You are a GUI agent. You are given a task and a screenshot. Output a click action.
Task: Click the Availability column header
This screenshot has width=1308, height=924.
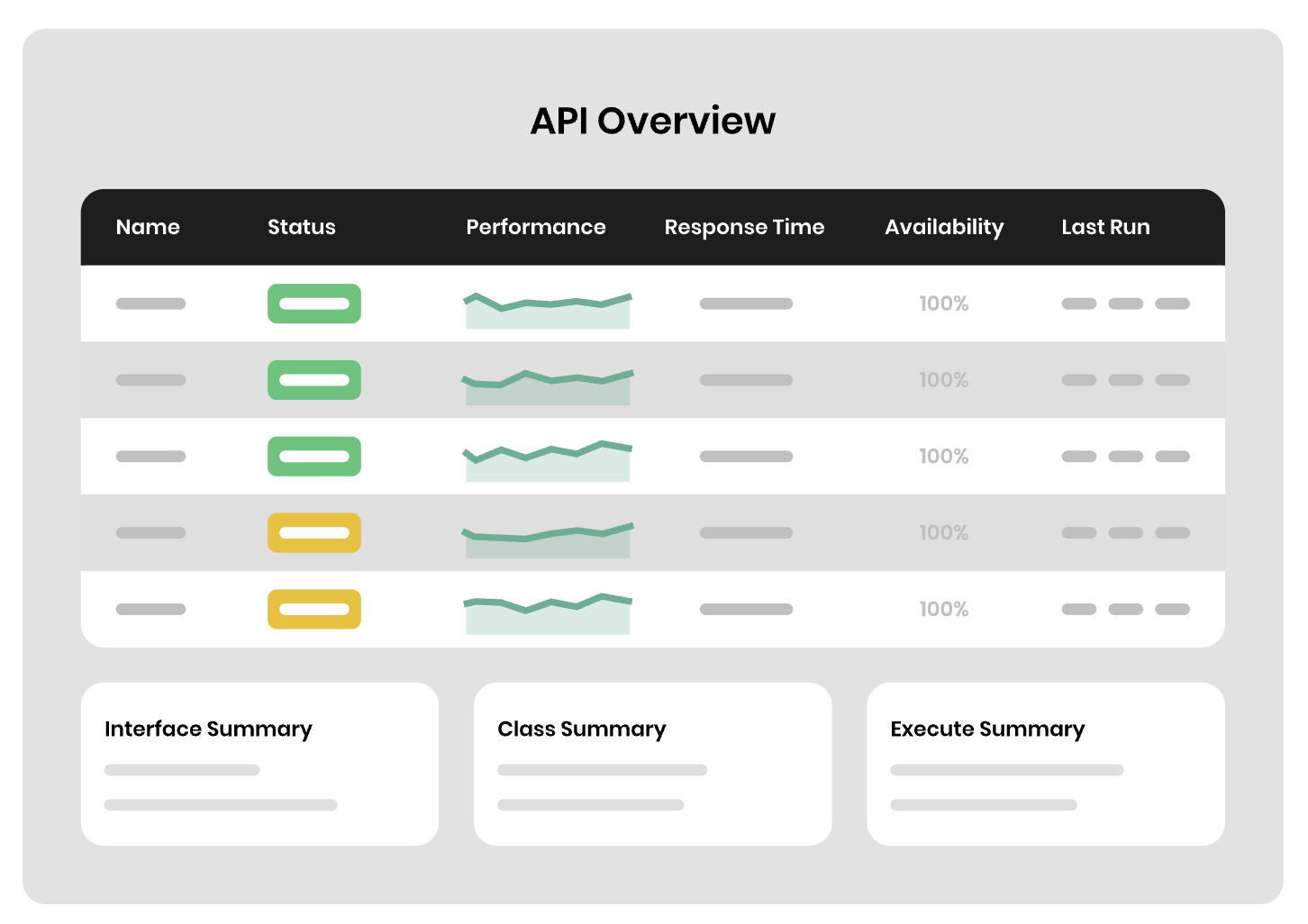[943, 227]
